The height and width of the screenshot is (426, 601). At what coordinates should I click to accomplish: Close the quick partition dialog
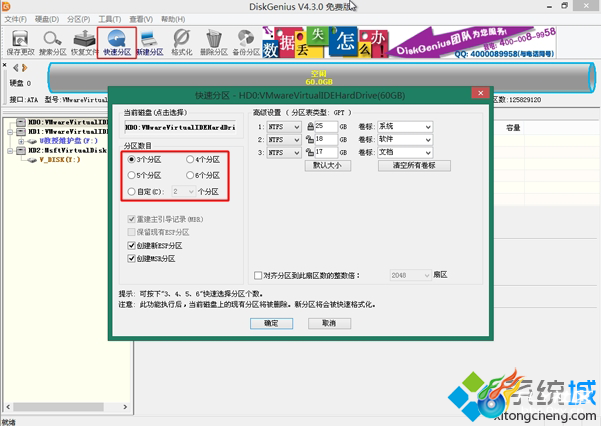(480, 93)
